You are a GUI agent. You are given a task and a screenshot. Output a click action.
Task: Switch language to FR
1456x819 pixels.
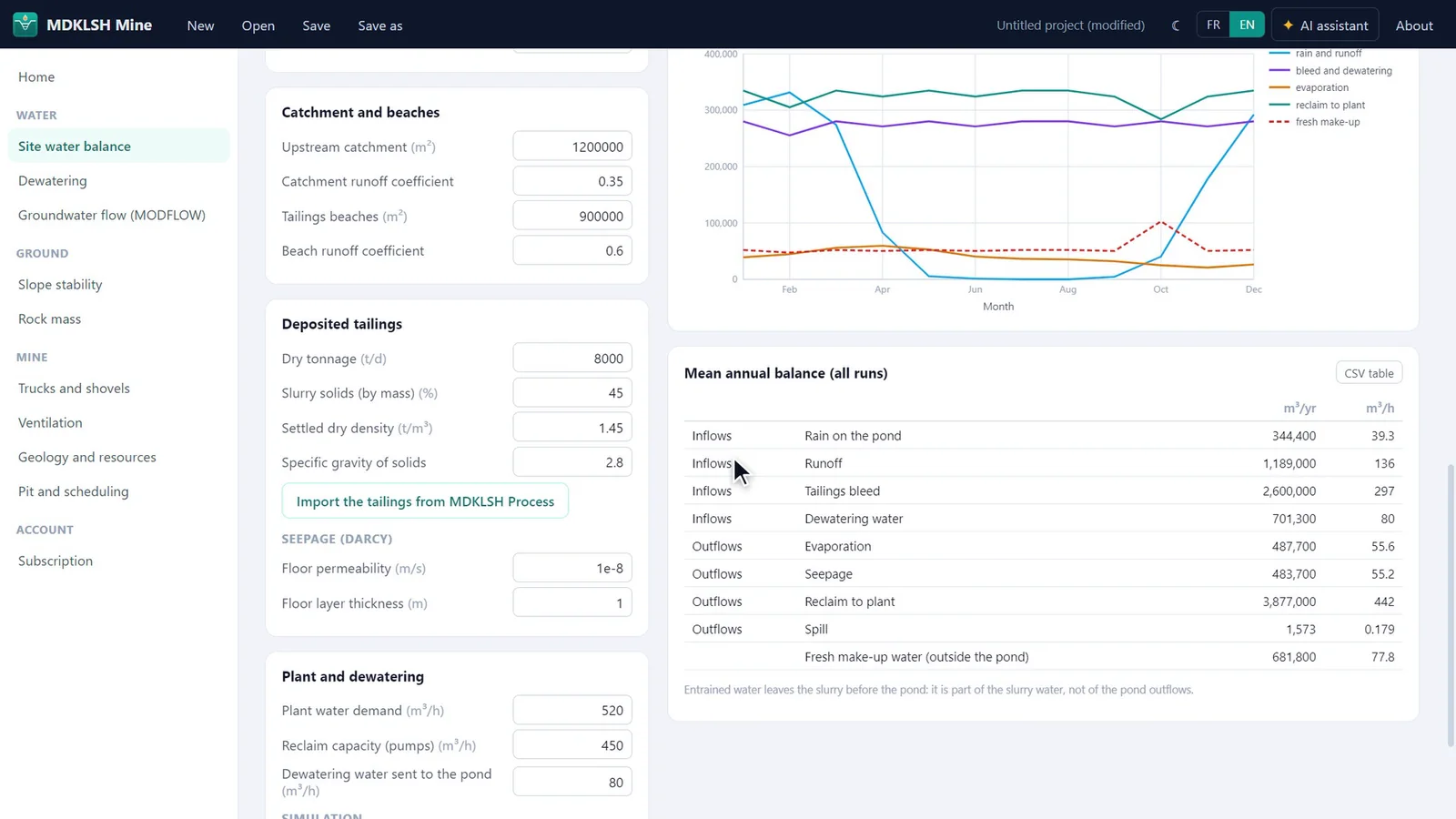pos(1213,25)
